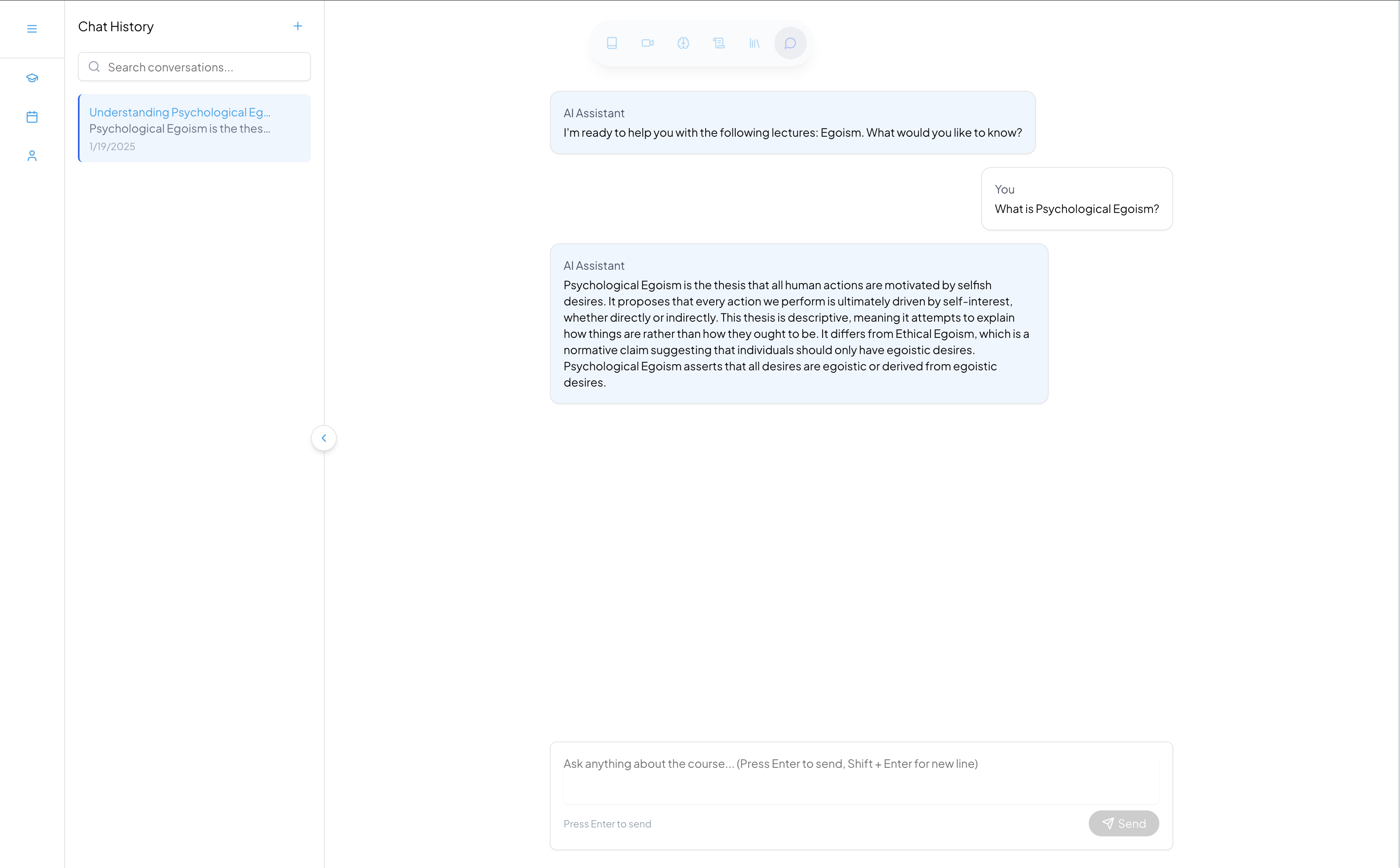
Task: Open the scroll document icon
Action: click(x=718, y=43)
